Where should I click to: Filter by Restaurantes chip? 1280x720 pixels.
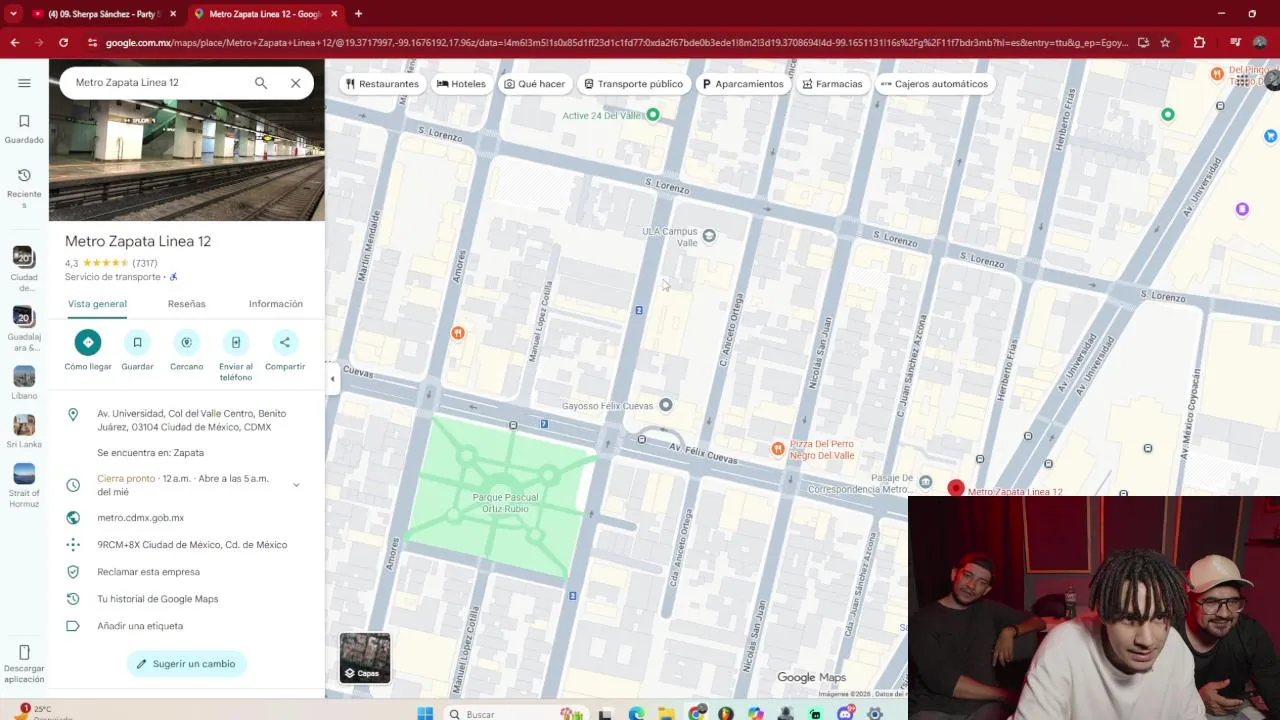tap(382, 84)
